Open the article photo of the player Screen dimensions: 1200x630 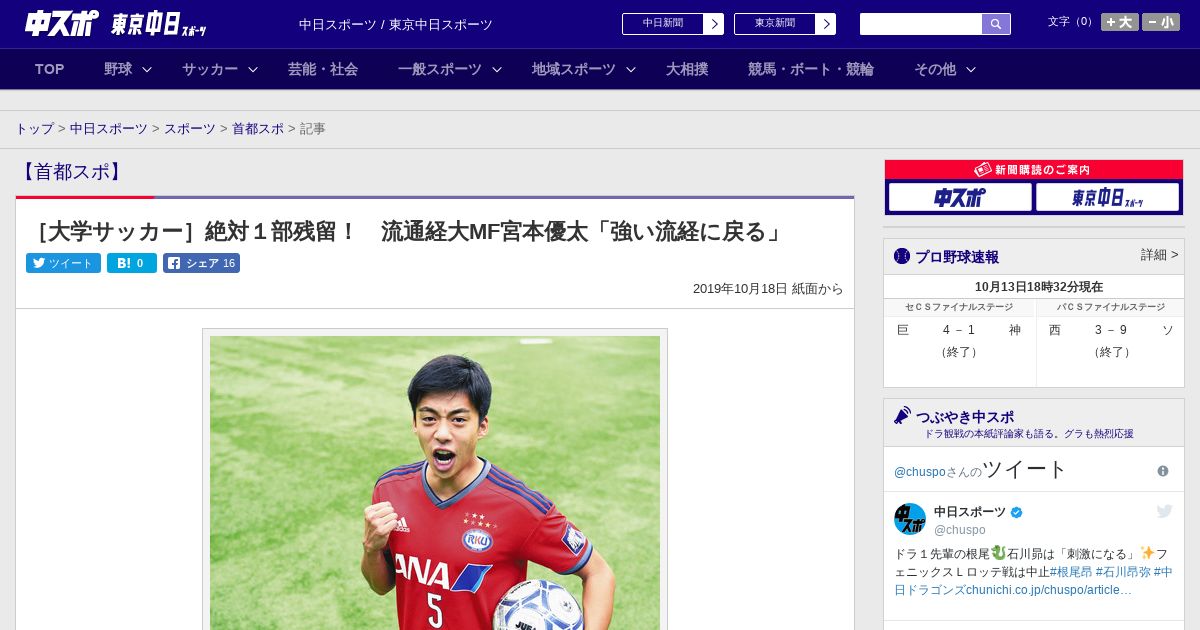(435, 482)
